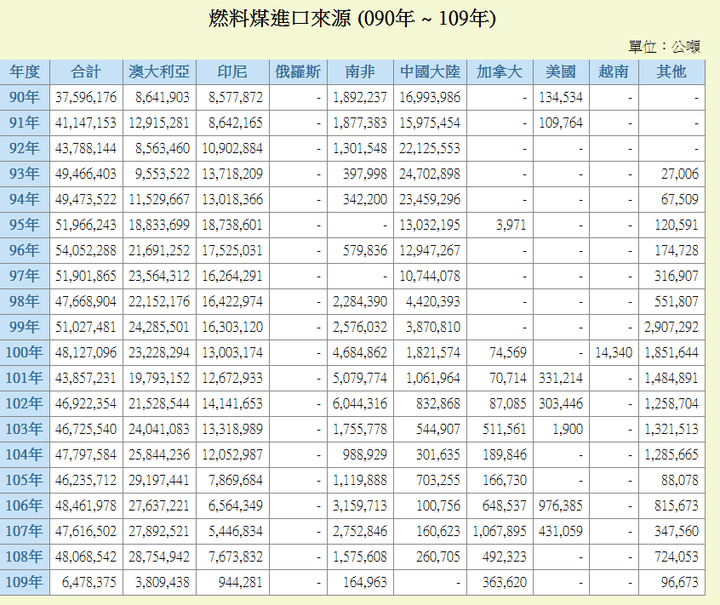Select the 97年 row label

[x=25, y=276]
